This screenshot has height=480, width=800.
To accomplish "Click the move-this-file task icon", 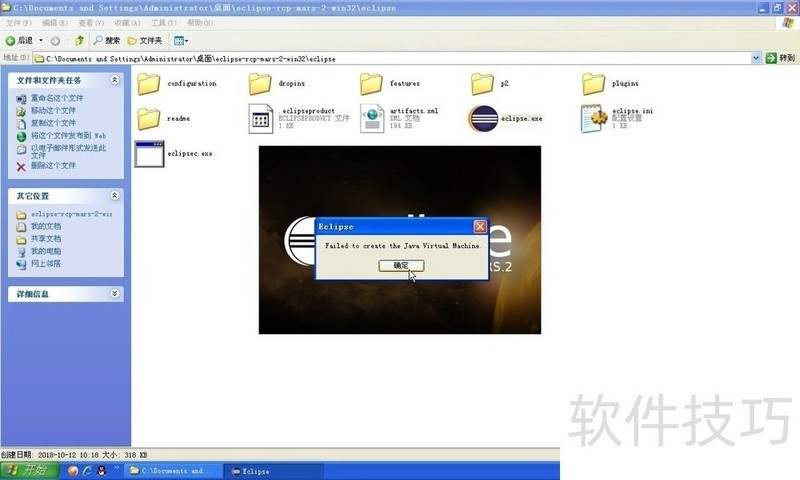I will (21, 111).
